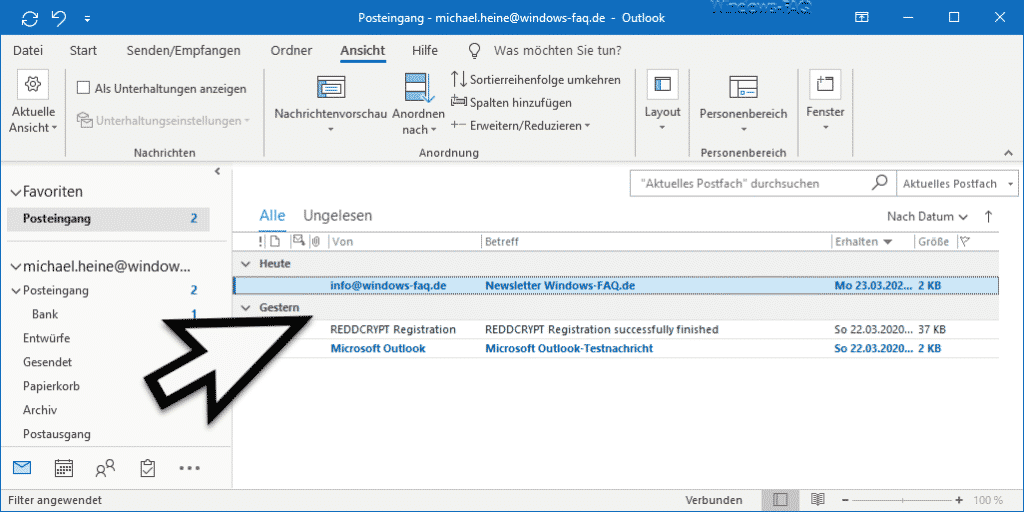1024x512 pixels.
Task: Collapse the ribbon with the chevron arrow
Action: tap(1009, 152)
